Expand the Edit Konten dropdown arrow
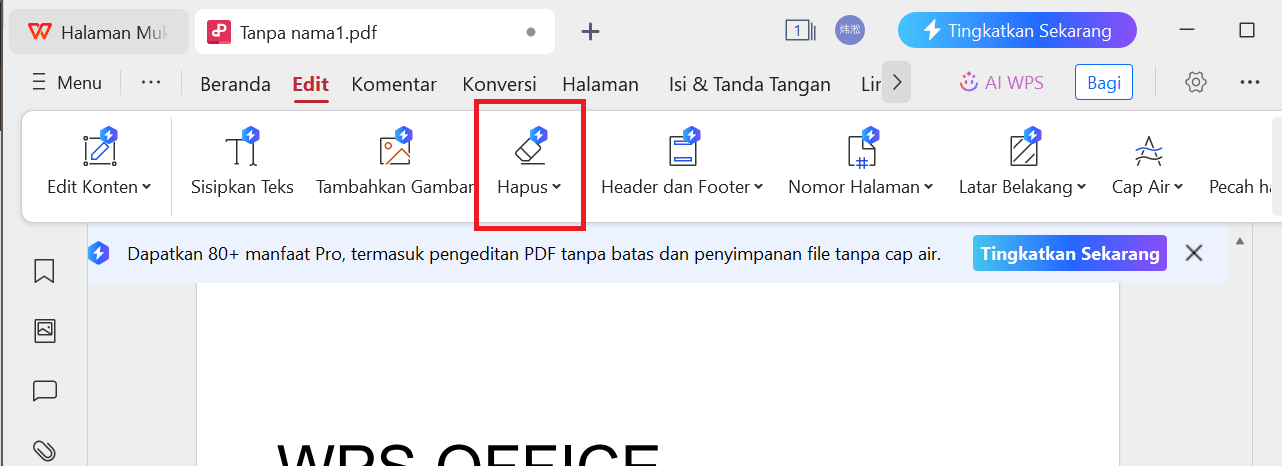 (147, 187)
